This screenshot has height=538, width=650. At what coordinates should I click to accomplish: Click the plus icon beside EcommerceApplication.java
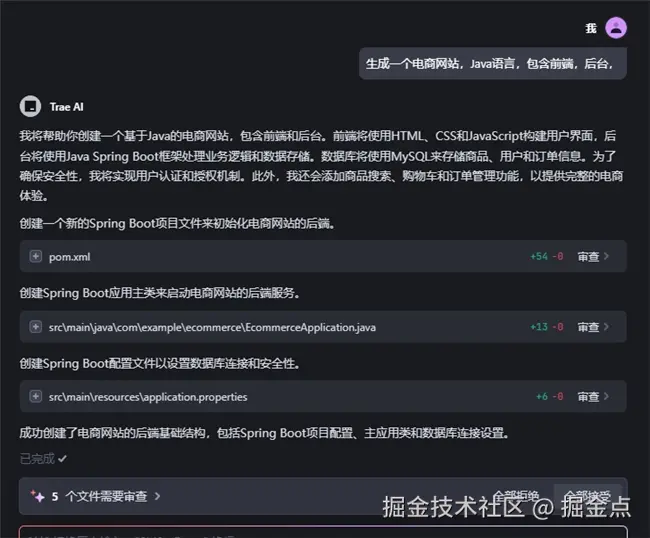click(36, 327)
